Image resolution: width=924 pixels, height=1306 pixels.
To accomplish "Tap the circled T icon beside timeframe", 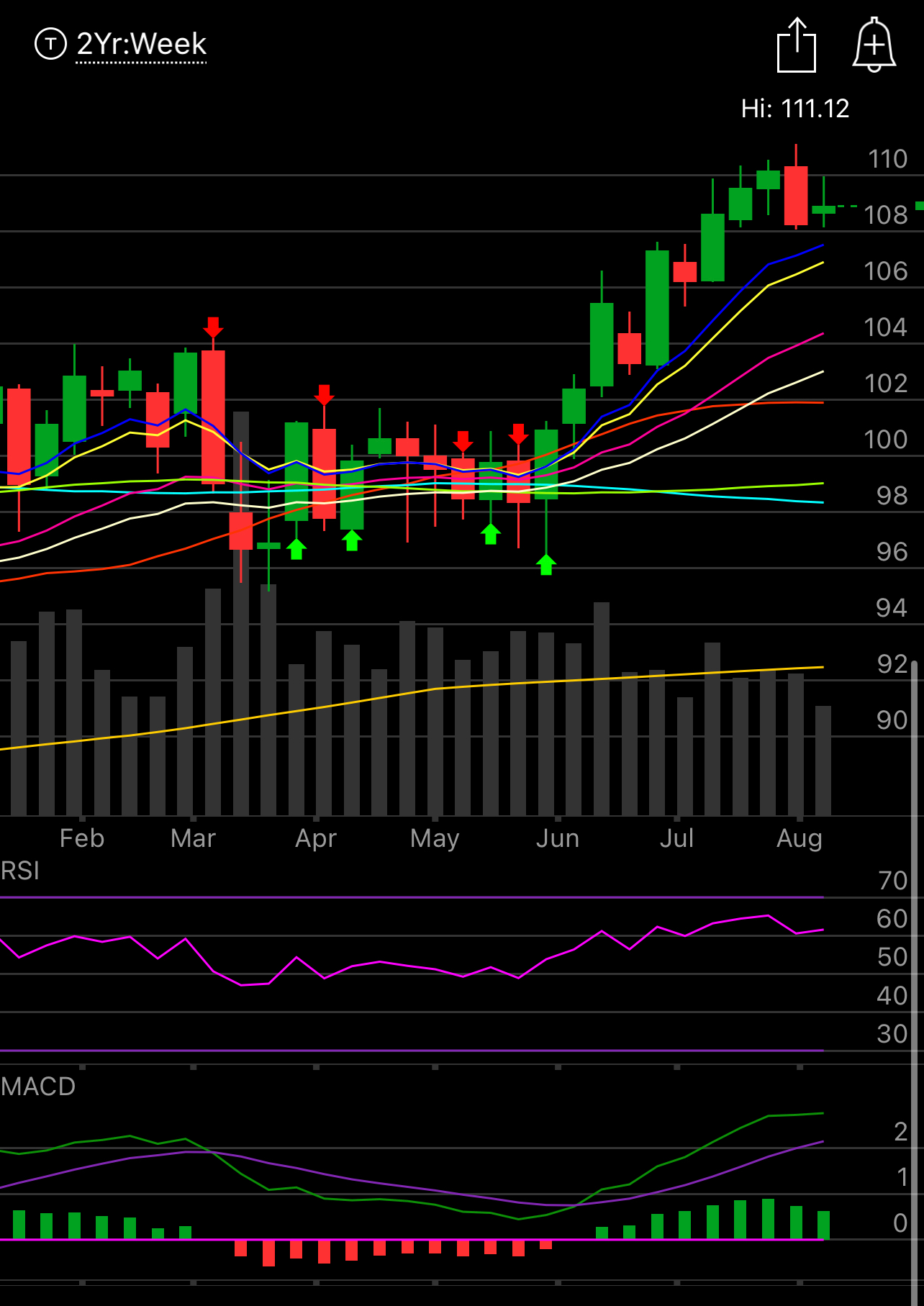I will coord(50,44).
